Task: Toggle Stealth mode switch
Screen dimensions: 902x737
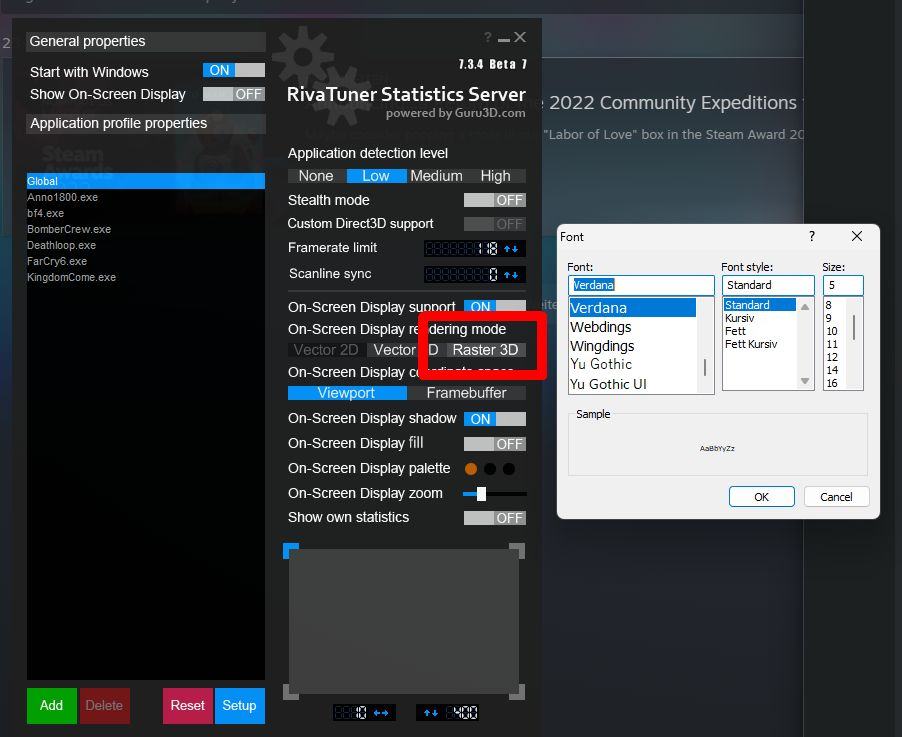Action: tap(495, 200)
